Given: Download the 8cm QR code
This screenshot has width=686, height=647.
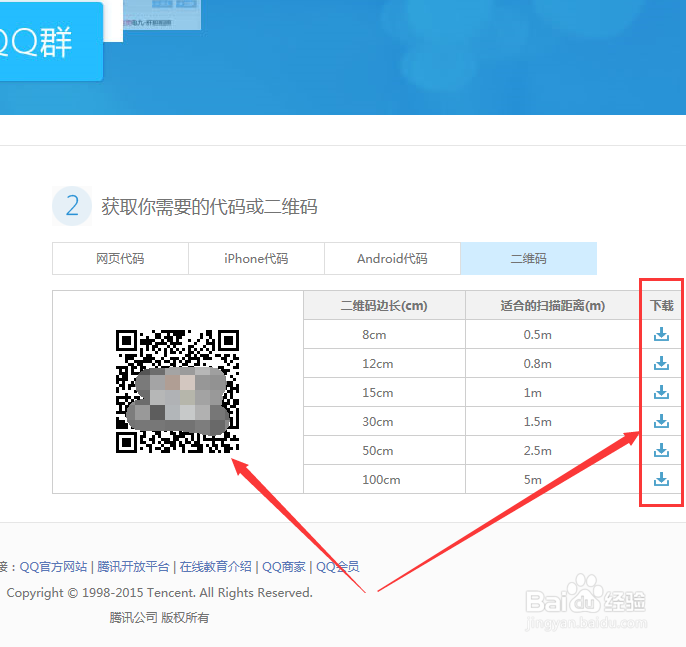Looking at the screenshot, I should click(661, 334).
